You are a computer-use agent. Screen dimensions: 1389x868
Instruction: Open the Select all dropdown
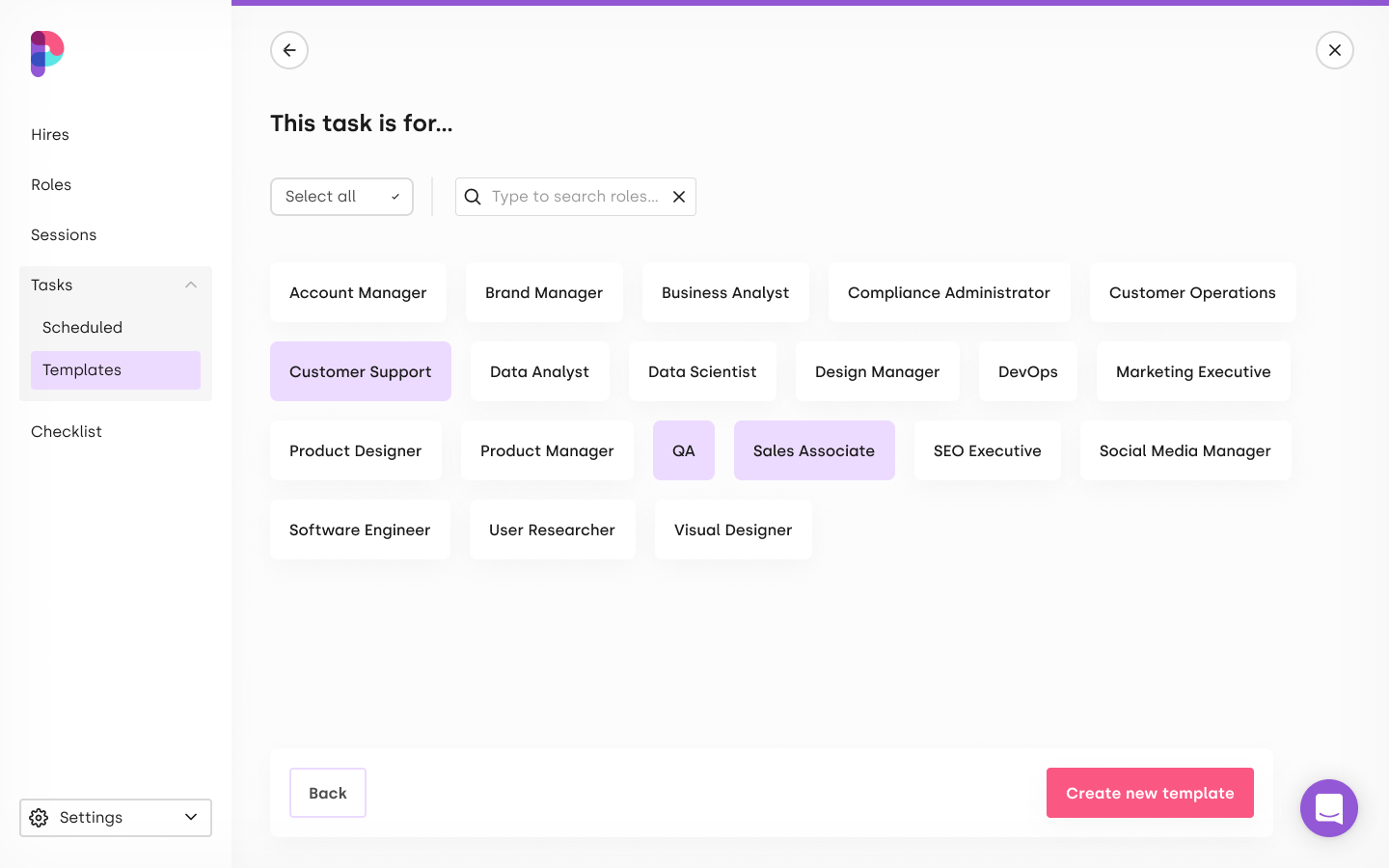pyautogui.click(x=341, y=197)
